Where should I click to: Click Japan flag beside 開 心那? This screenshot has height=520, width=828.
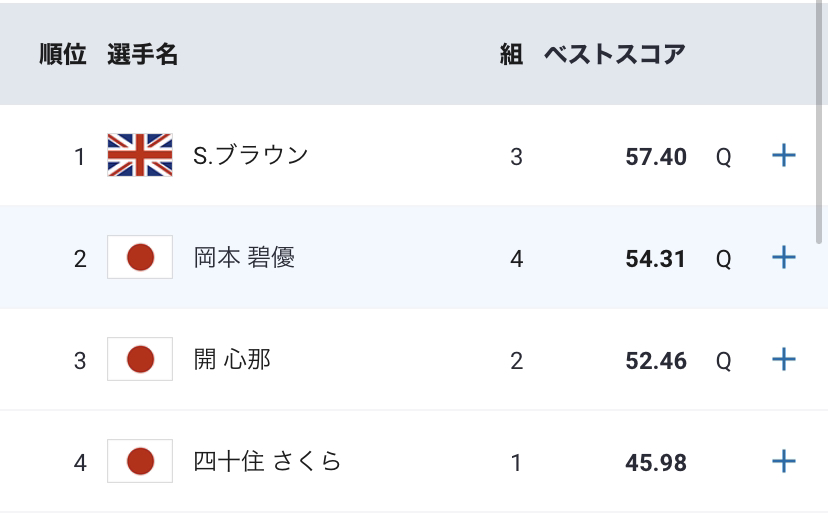point(140,359)
